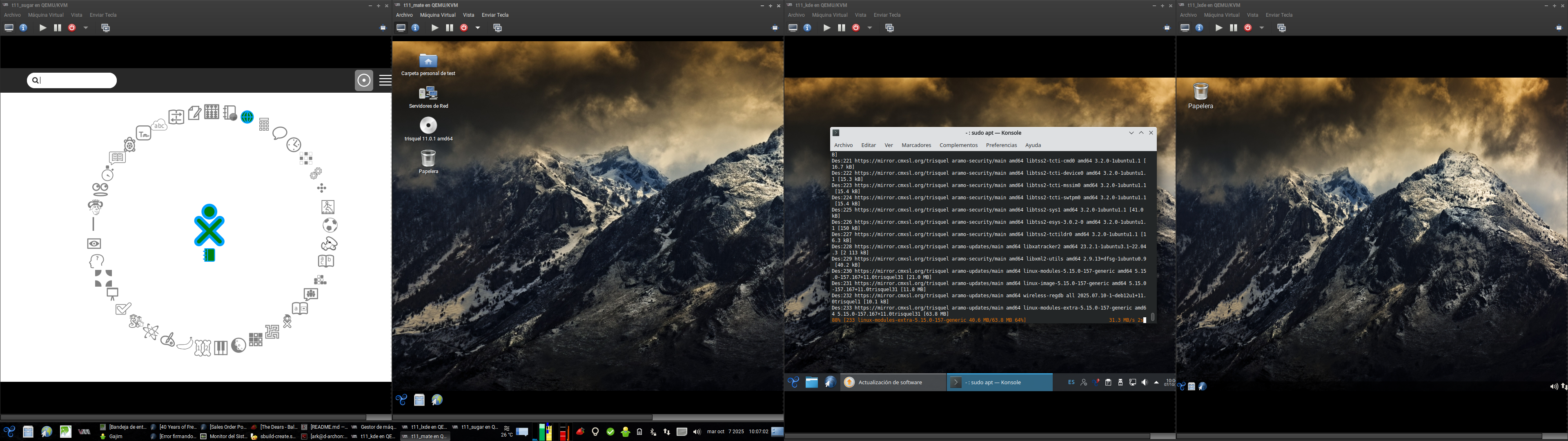Open Máquina Virtual menu in t11_kde window

pyautogui.click(x=829, y=15)
